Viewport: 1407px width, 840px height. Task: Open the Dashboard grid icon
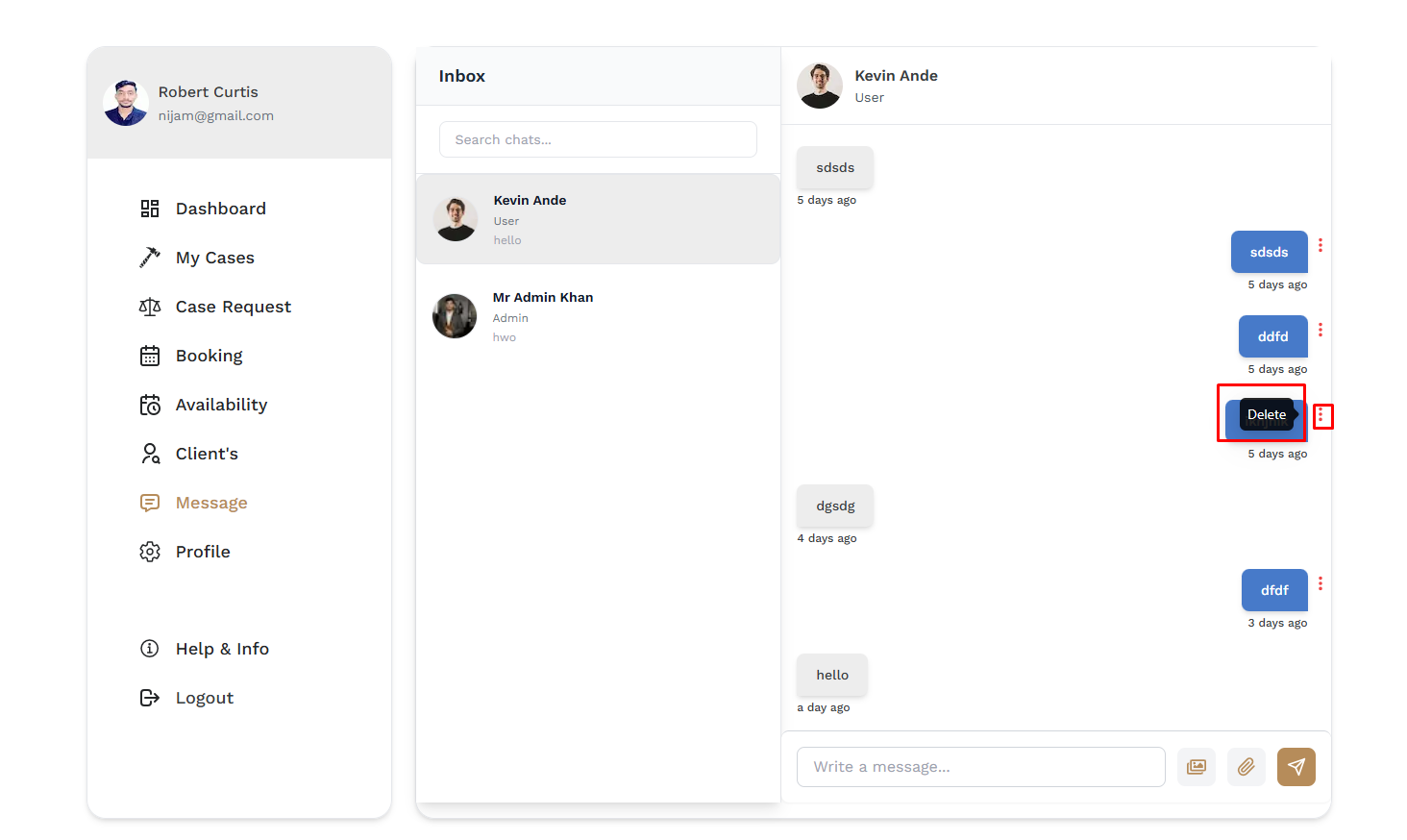click(x=150, y=209)
